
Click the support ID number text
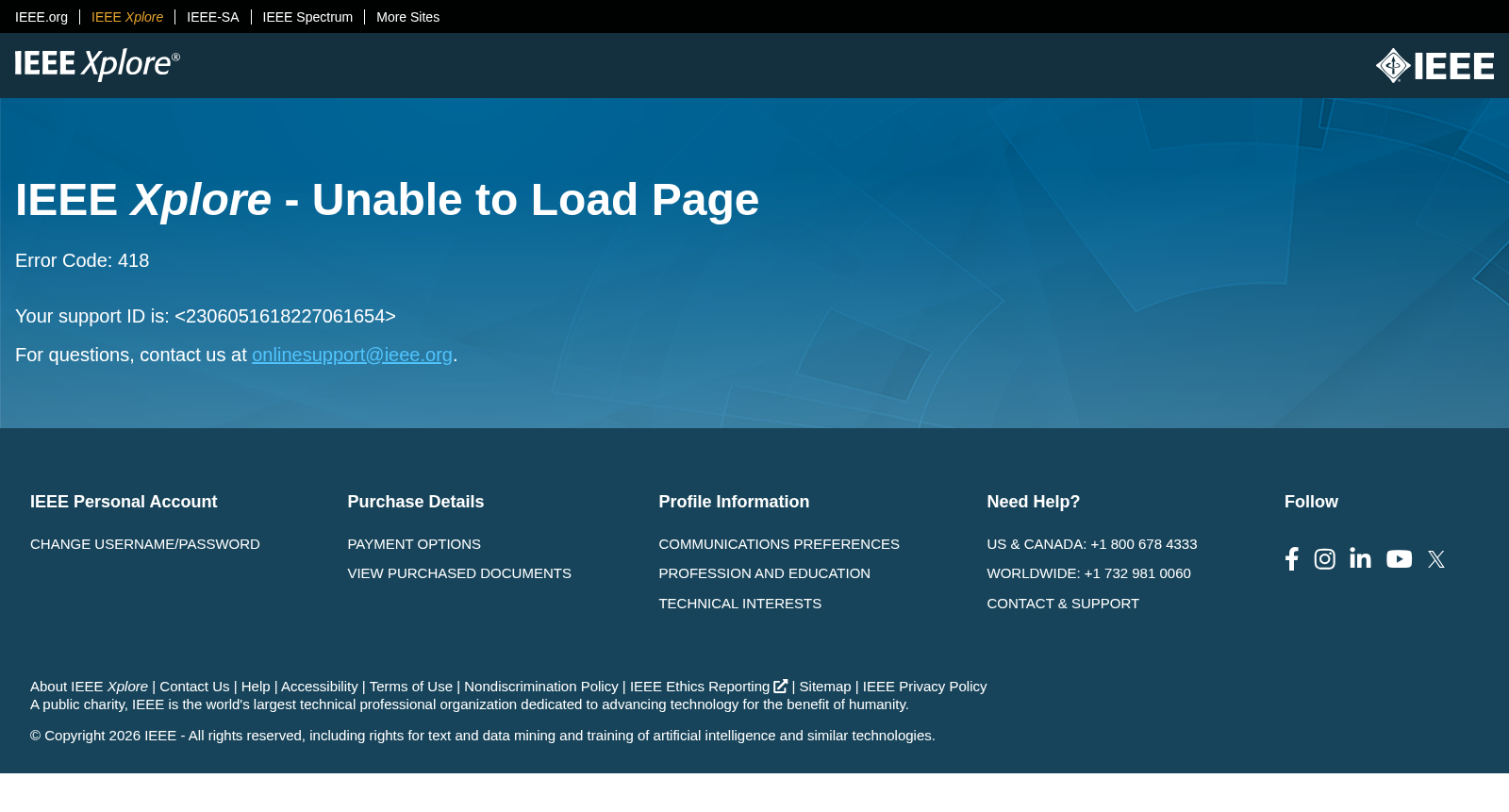point(286,316)
